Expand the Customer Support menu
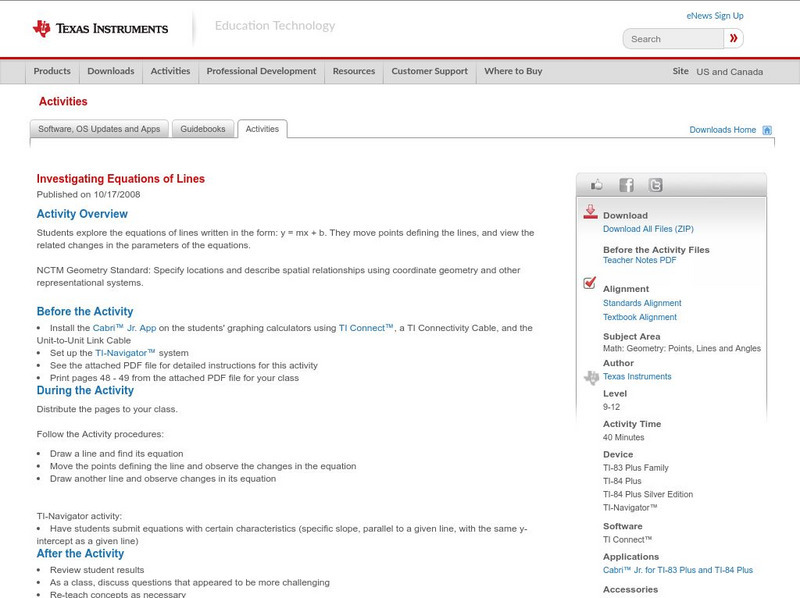The image size is (800, 598). [429, 72]
